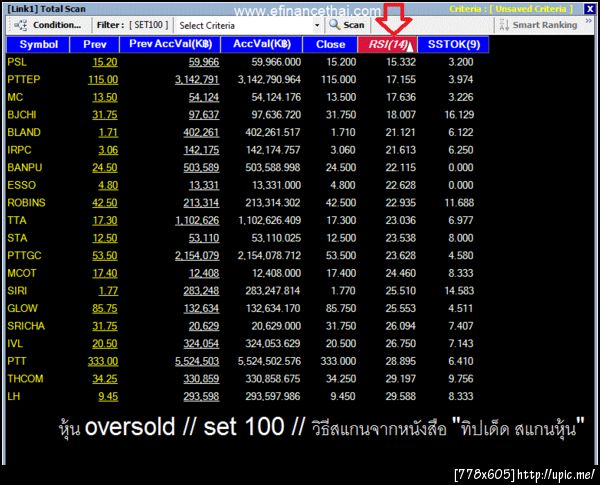Click ESSO AccVal 13,331.000
600x485 pixels.
click(x=276, y=185)
